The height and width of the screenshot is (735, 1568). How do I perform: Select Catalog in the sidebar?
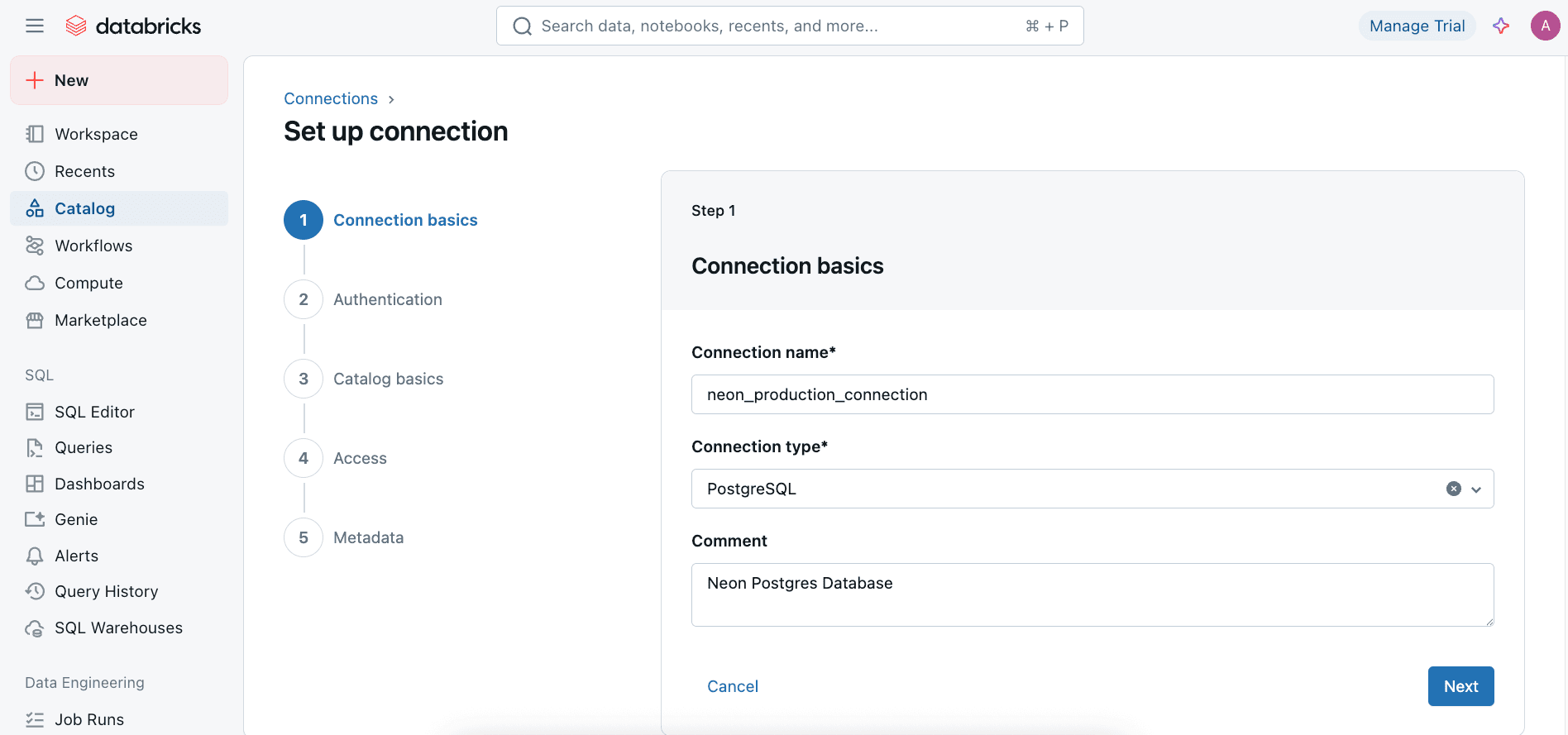(x=119, y=208)
